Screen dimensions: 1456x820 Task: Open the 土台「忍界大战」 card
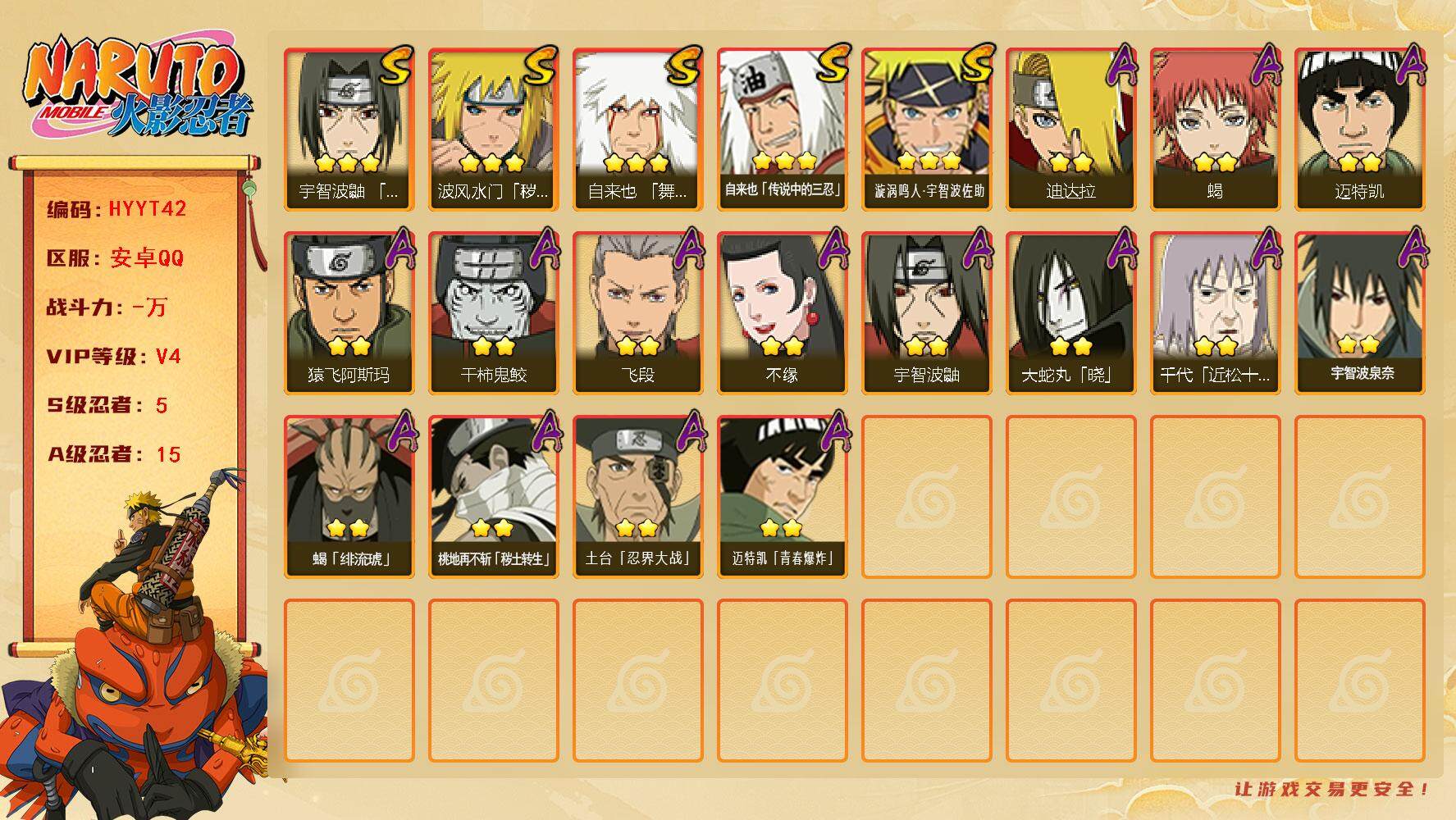point(637,497)
